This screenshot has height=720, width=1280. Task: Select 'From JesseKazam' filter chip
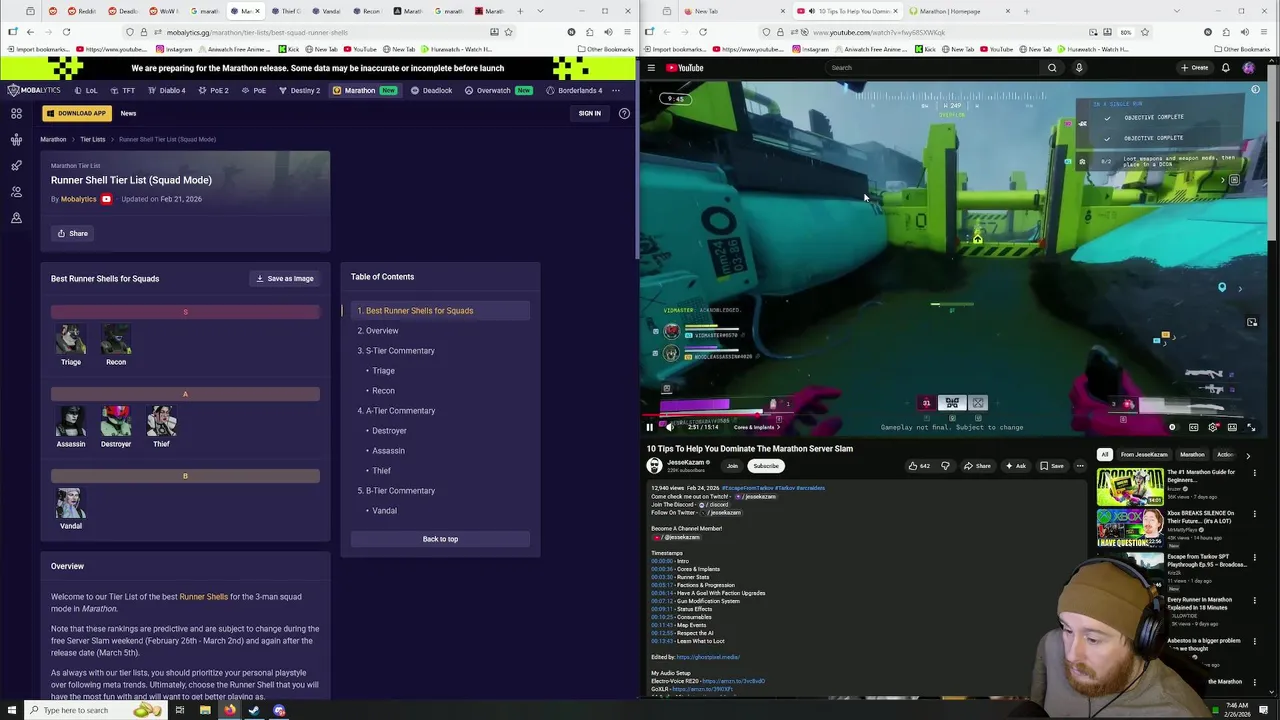point(1144,455)
